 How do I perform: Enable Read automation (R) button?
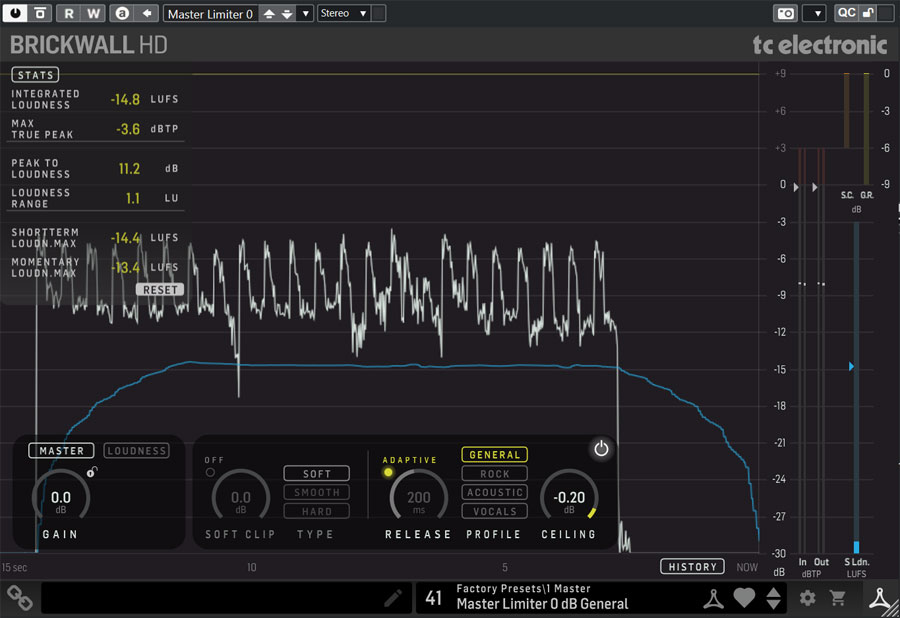[69, 13]
